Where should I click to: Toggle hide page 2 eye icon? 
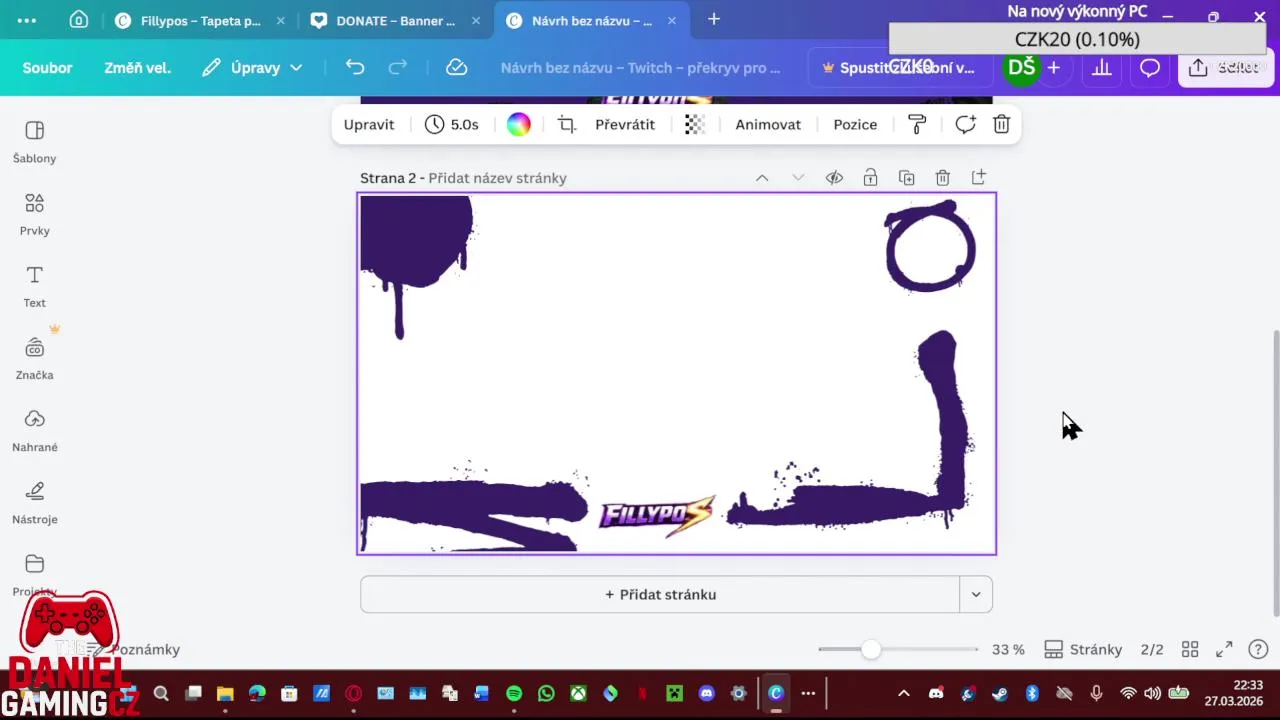tap(834, 178)
